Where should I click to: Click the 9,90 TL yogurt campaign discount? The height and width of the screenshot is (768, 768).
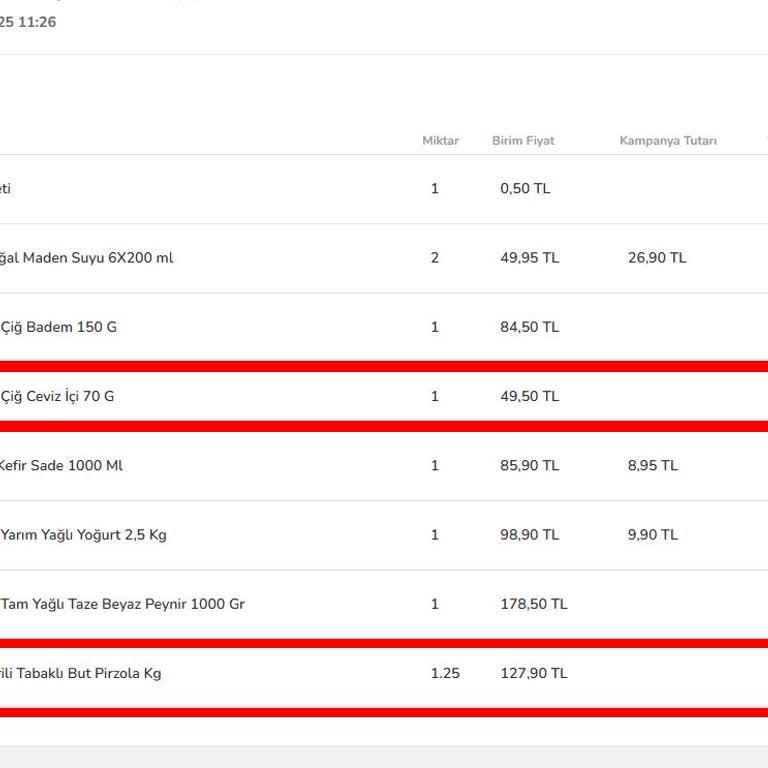tap(653, 535)
